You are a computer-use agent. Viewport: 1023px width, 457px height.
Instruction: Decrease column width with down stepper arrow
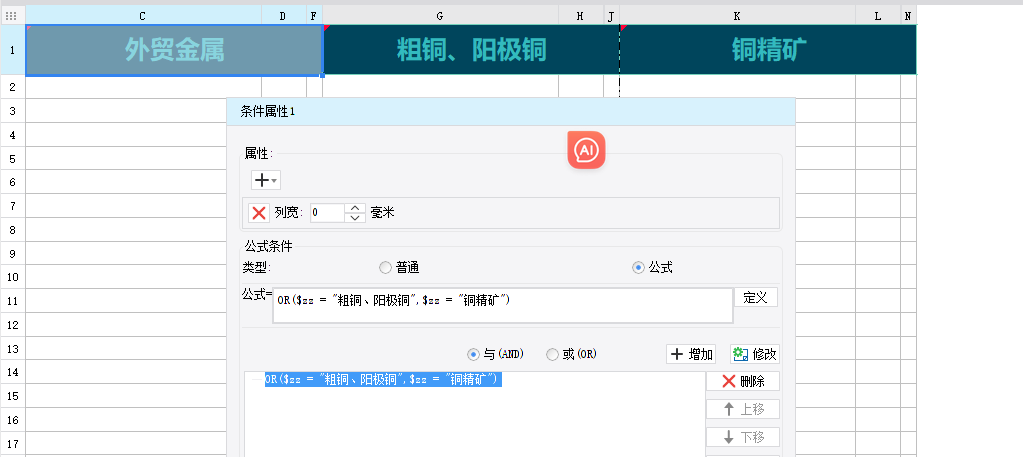[x=355, y=217]
